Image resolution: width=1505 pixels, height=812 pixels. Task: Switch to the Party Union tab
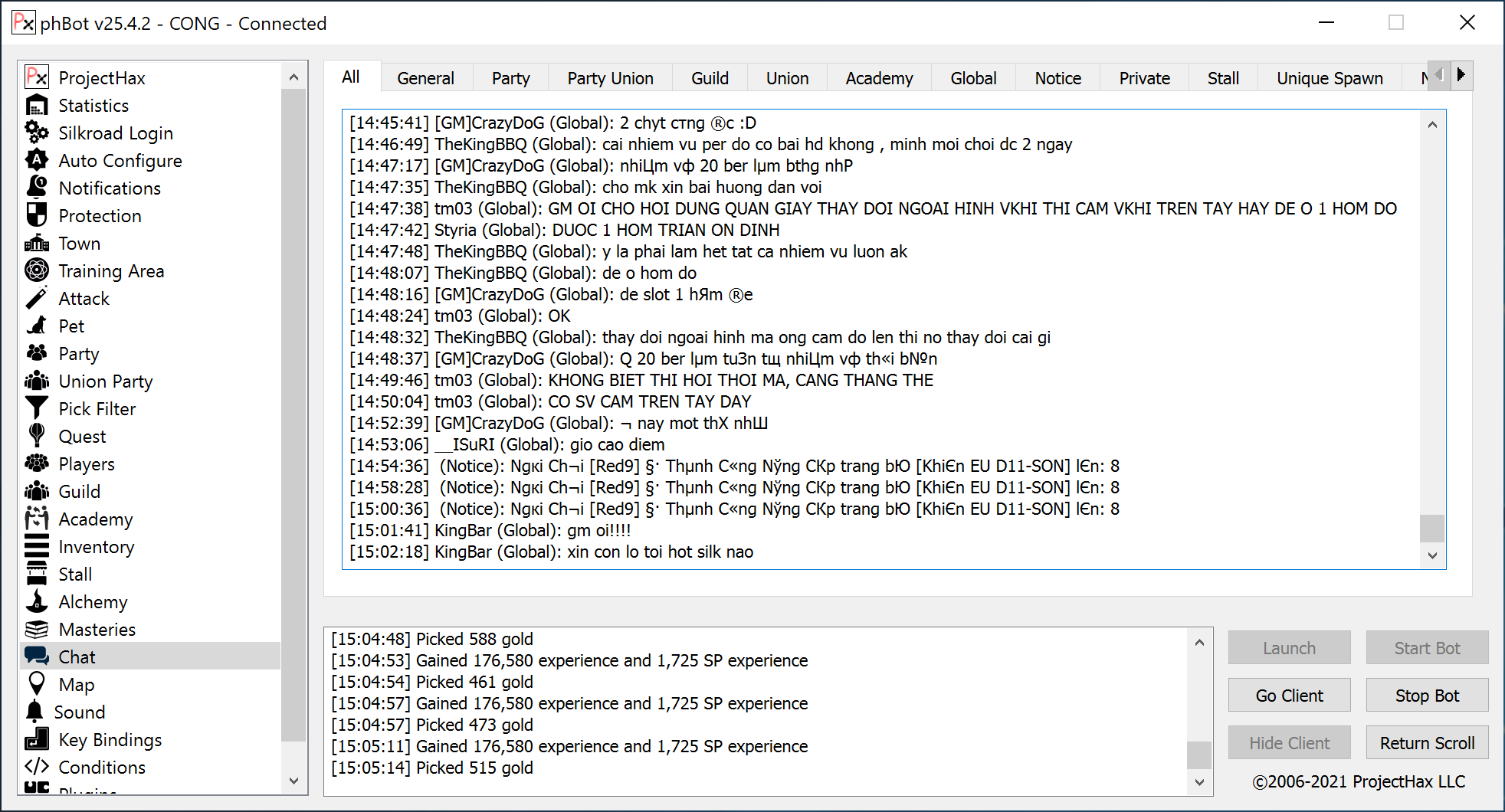(610, 78)
